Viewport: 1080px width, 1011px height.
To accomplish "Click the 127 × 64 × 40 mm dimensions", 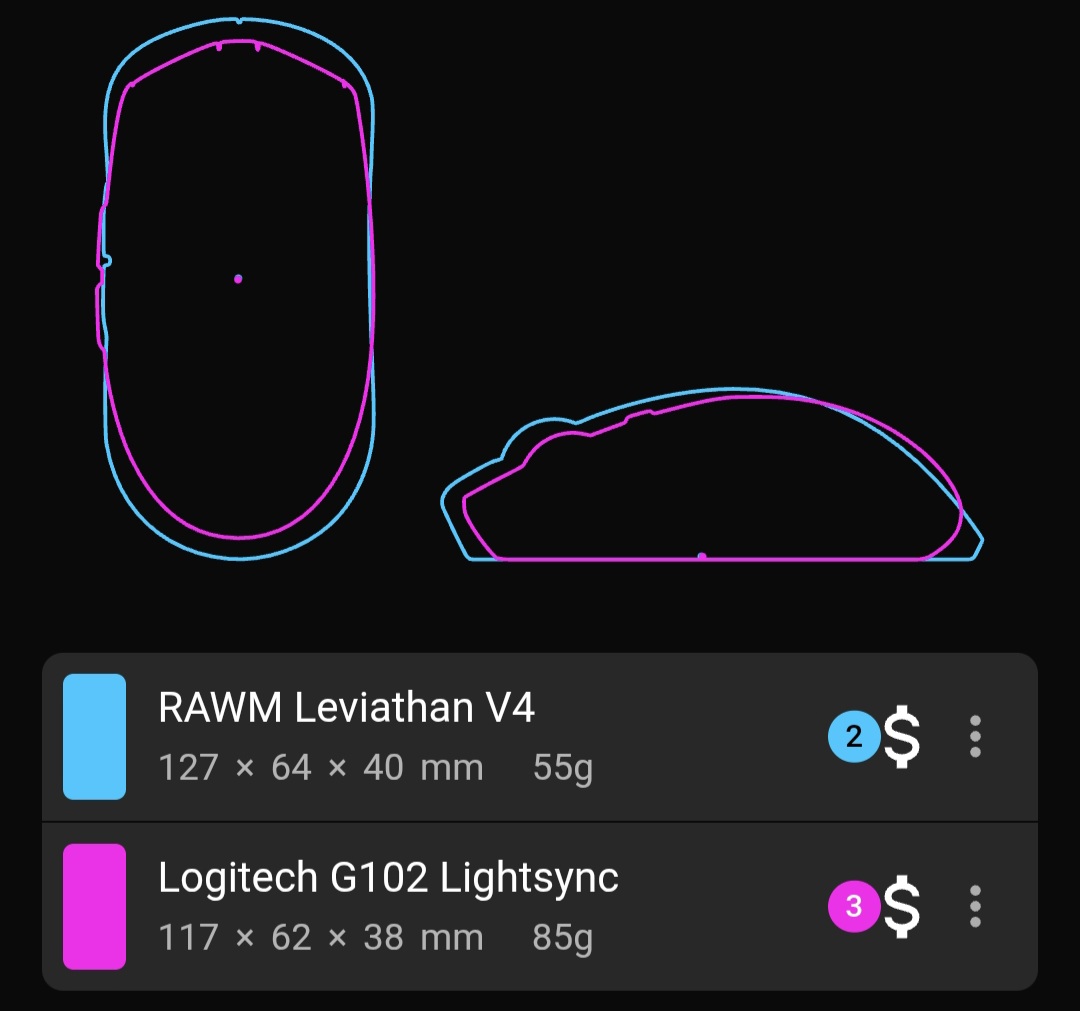I will (x=321, y=767).
